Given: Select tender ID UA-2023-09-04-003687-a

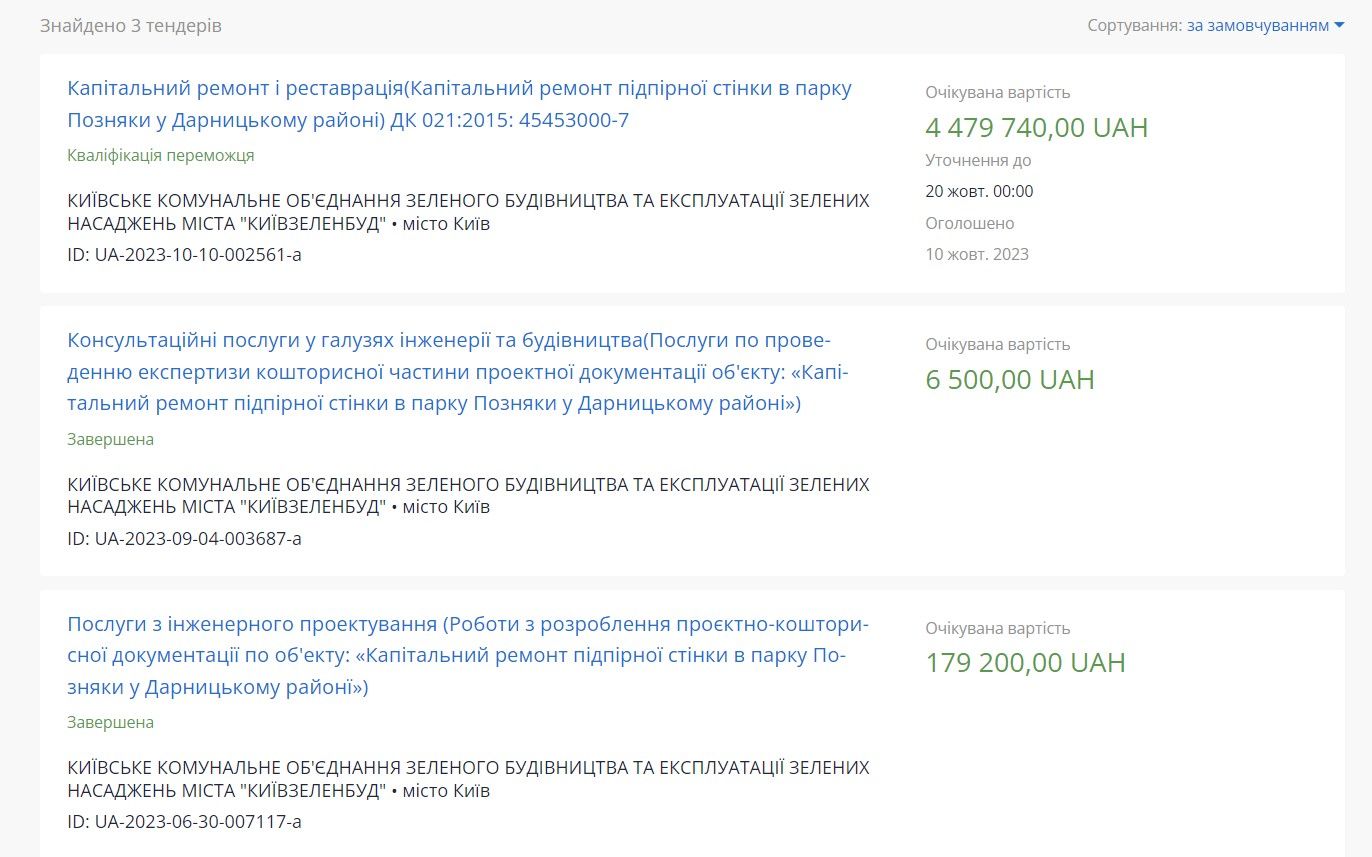Looking at the screenshot, I should 184,539.
